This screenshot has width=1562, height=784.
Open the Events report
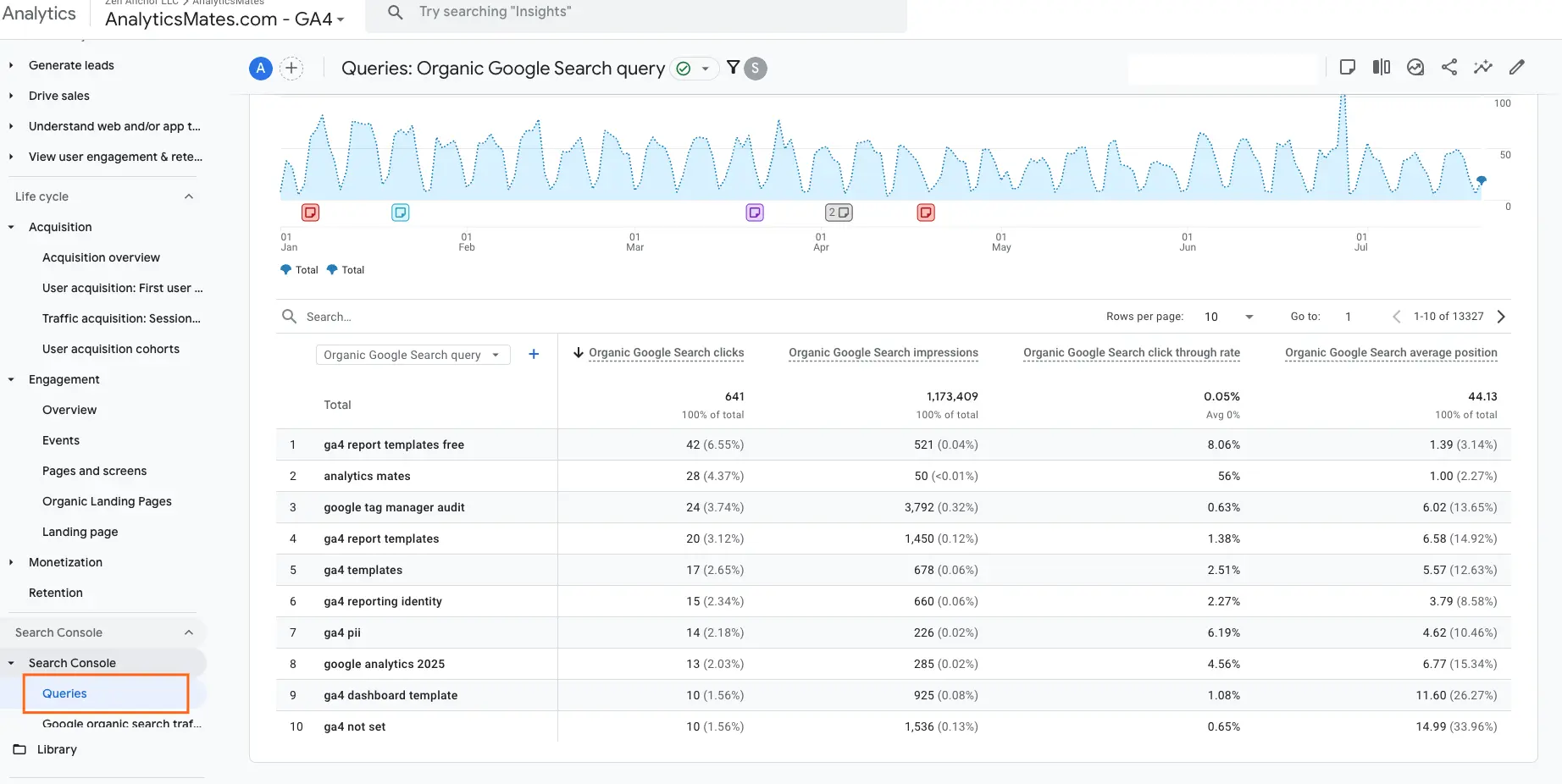[x=61, y=440]
